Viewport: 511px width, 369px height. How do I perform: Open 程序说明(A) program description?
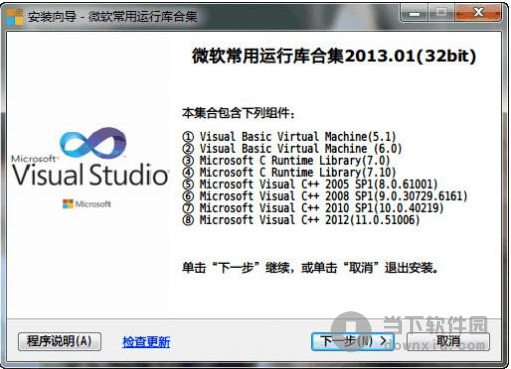[x=60, y=341]
